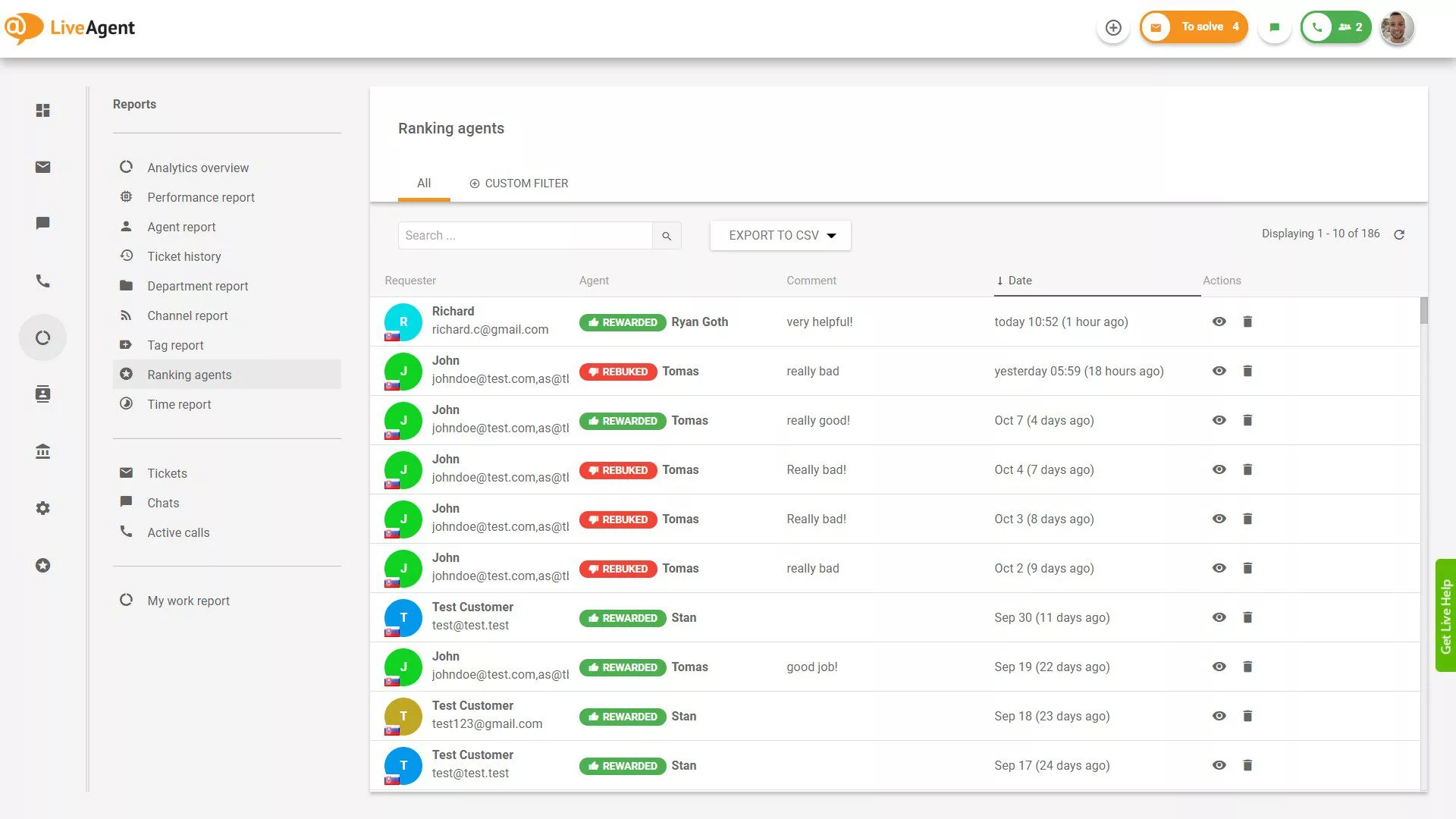Open the create-new plus icon in top bar
1456x819 pixels.
[x=1113, y=27]
